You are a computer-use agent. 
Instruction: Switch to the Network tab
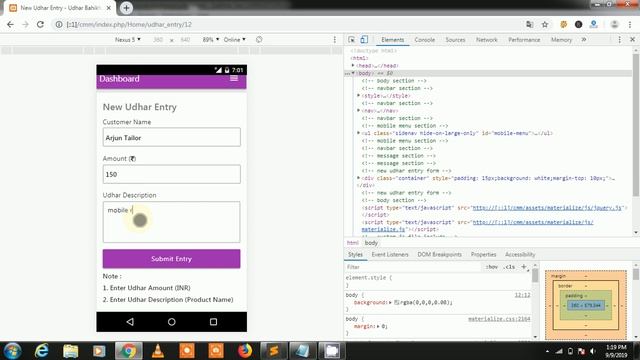487,40
